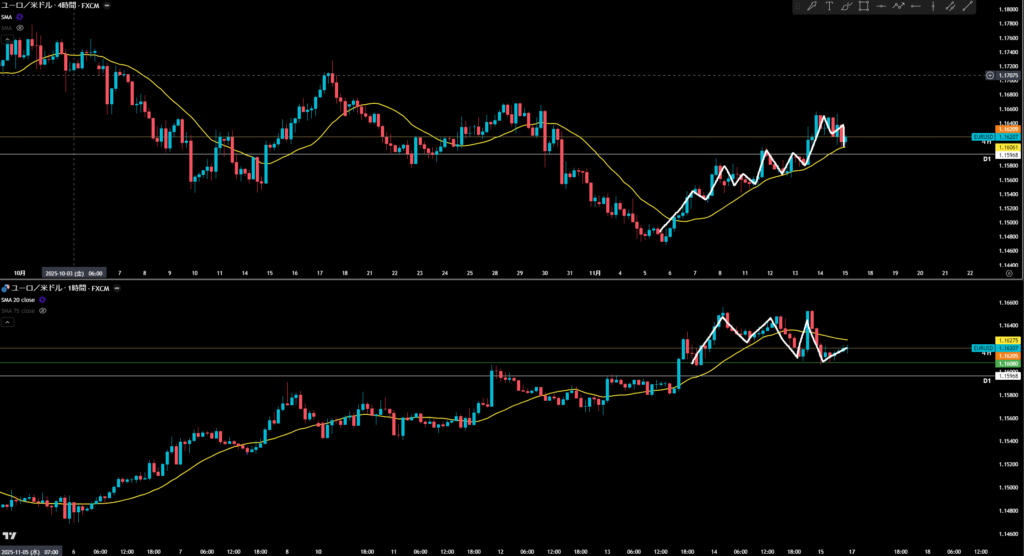
Task: Select the Parallel channel tool in favorites toolbar
Action: (952, 7)
